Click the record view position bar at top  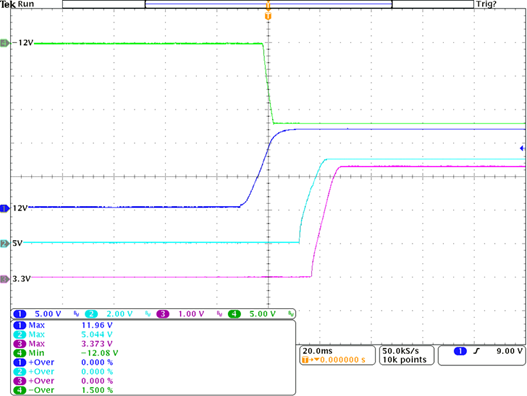(268, 4)
